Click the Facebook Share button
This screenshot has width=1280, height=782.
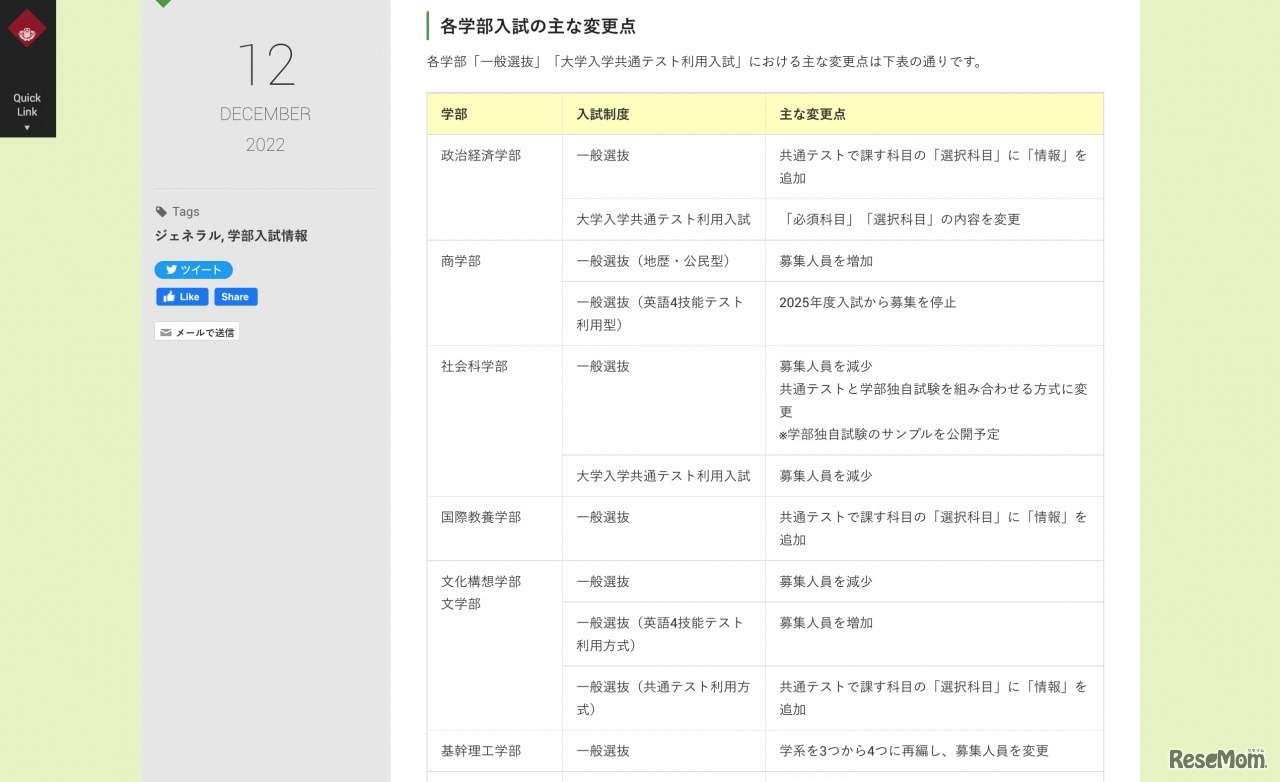(x=236, y=297)
